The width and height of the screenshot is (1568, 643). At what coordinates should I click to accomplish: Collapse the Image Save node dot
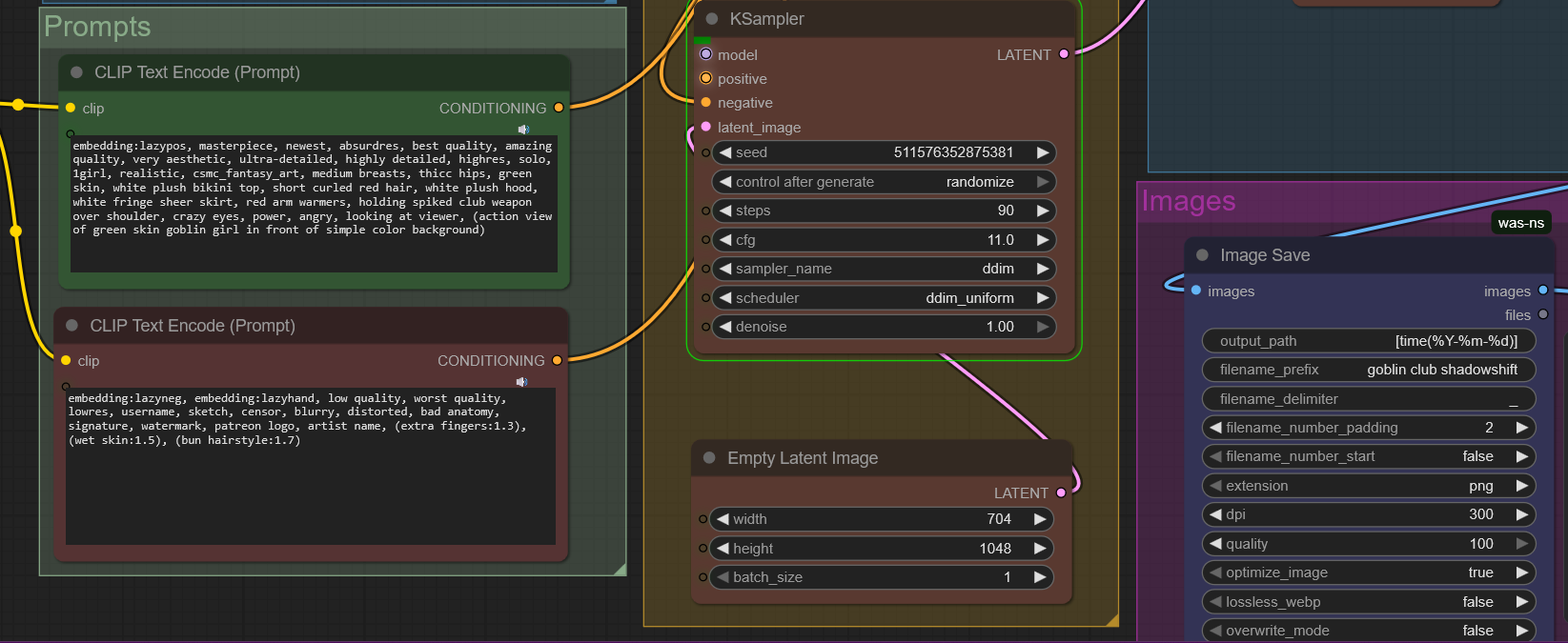(1202, 255)
